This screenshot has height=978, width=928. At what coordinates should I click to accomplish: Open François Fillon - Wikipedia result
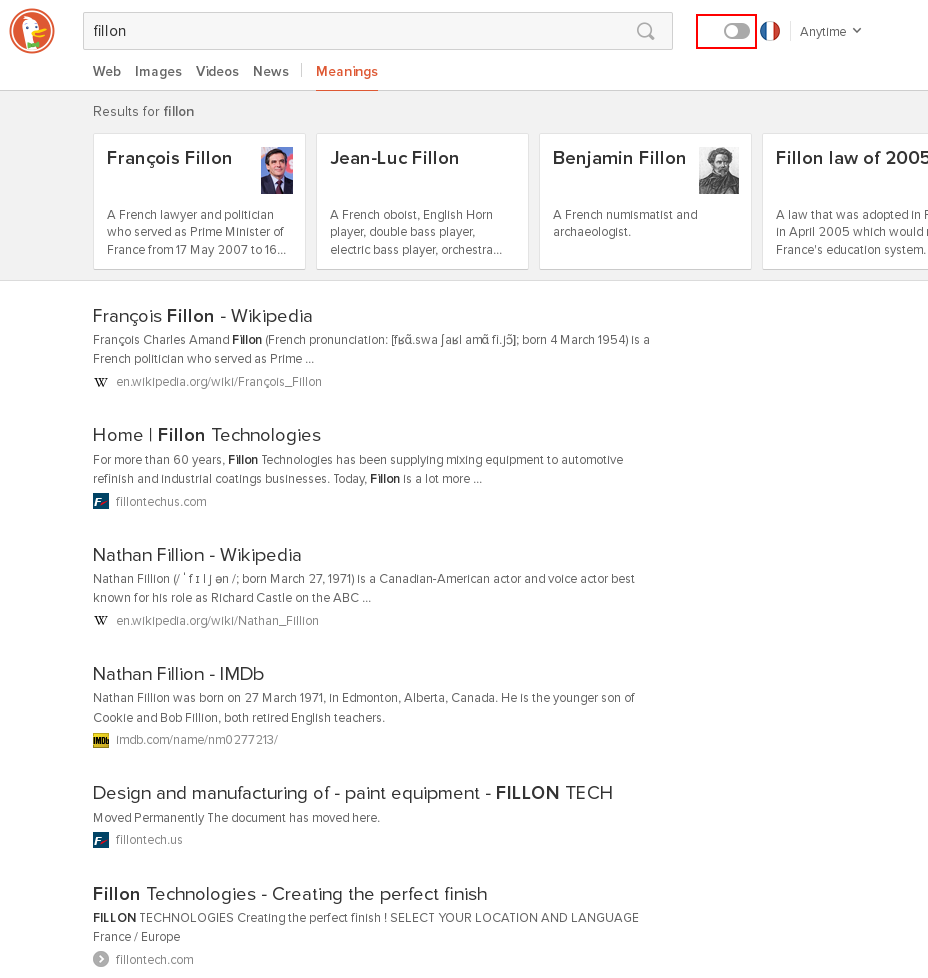[203, 316]
